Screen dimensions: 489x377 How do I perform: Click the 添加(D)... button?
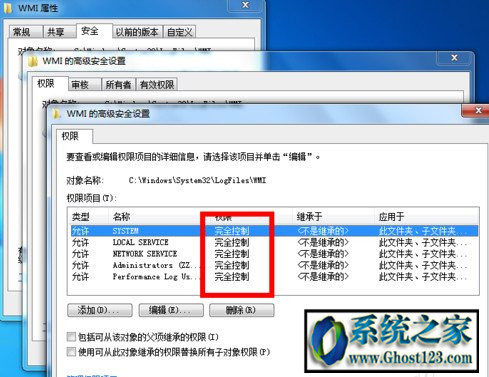pyautogui.click(x=99, y=310)
